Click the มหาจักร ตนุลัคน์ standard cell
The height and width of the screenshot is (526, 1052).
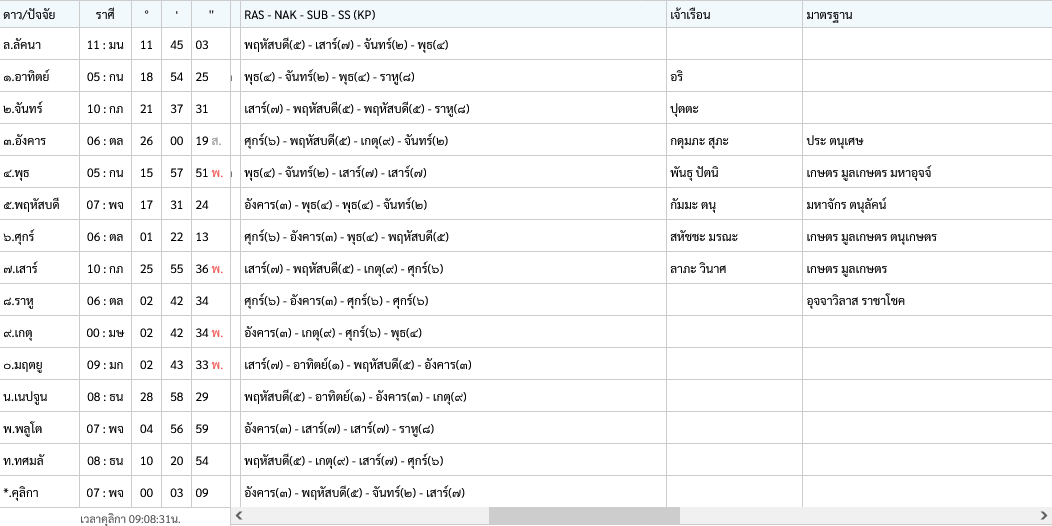[927, 205]
